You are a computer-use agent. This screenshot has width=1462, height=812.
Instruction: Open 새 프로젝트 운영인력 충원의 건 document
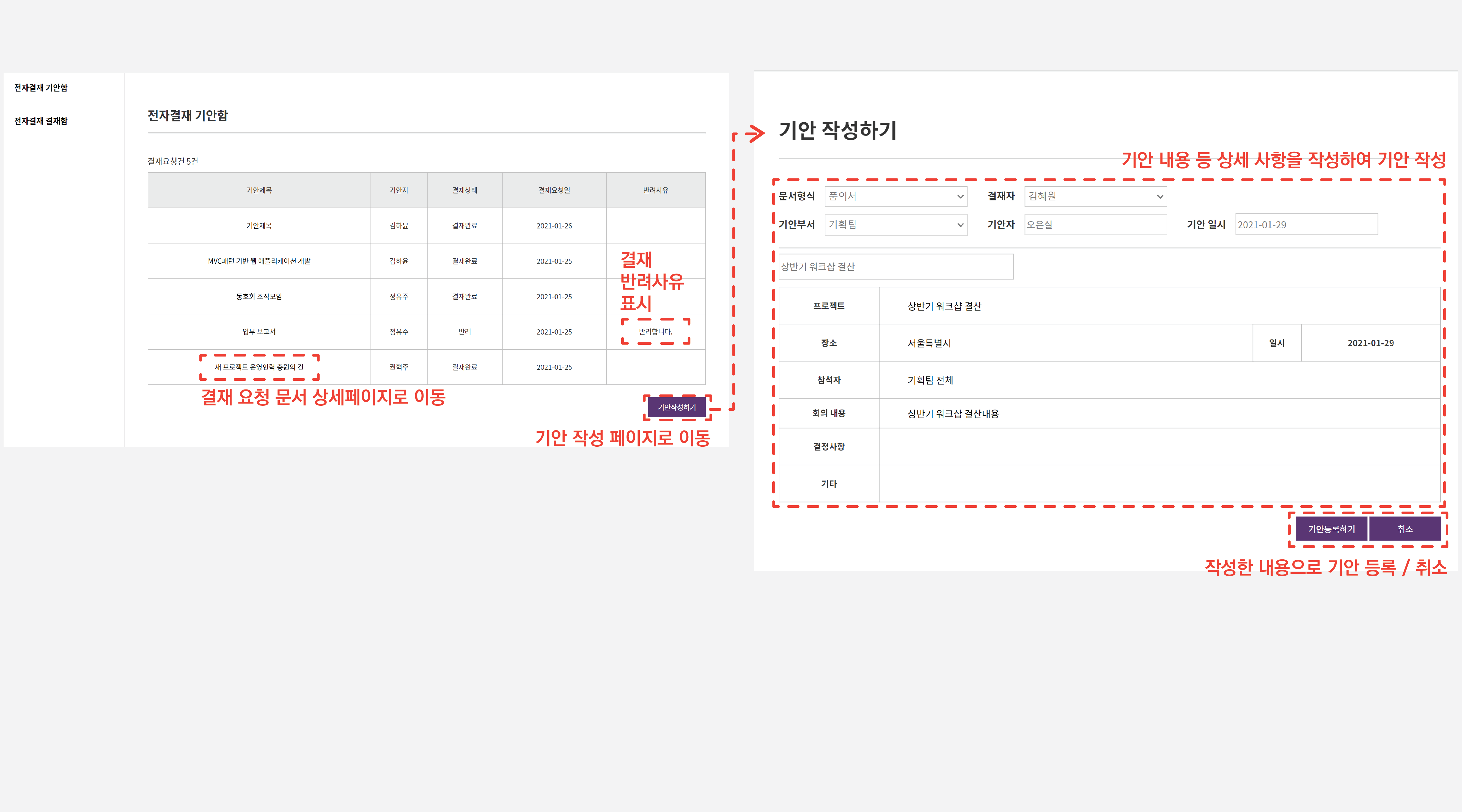(259, 367)
